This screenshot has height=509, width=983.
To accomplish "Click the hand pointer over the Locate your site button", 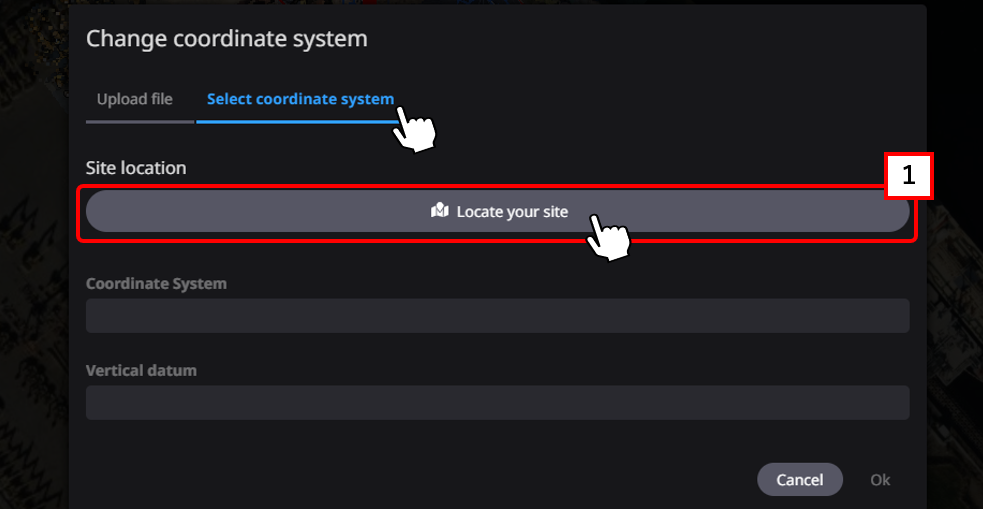I will coord(608,237).
